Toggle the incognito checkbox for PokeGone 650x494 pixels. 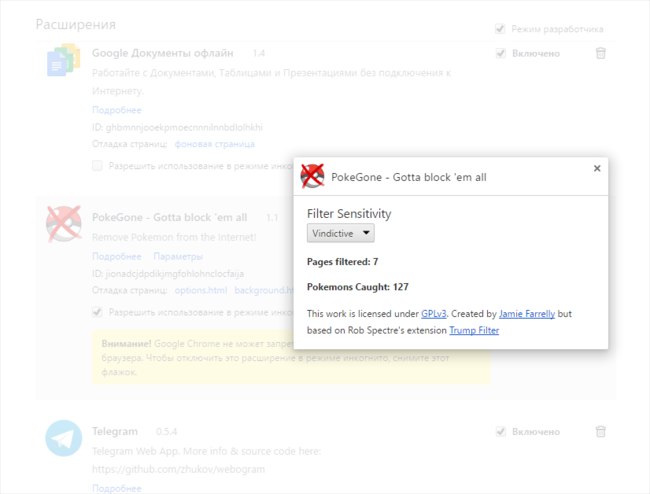[97, 312]
